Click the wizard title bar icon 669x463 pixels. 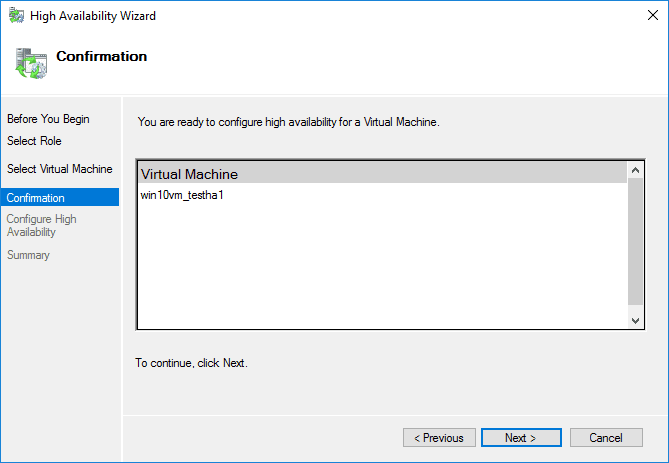(x=17, y=16)
